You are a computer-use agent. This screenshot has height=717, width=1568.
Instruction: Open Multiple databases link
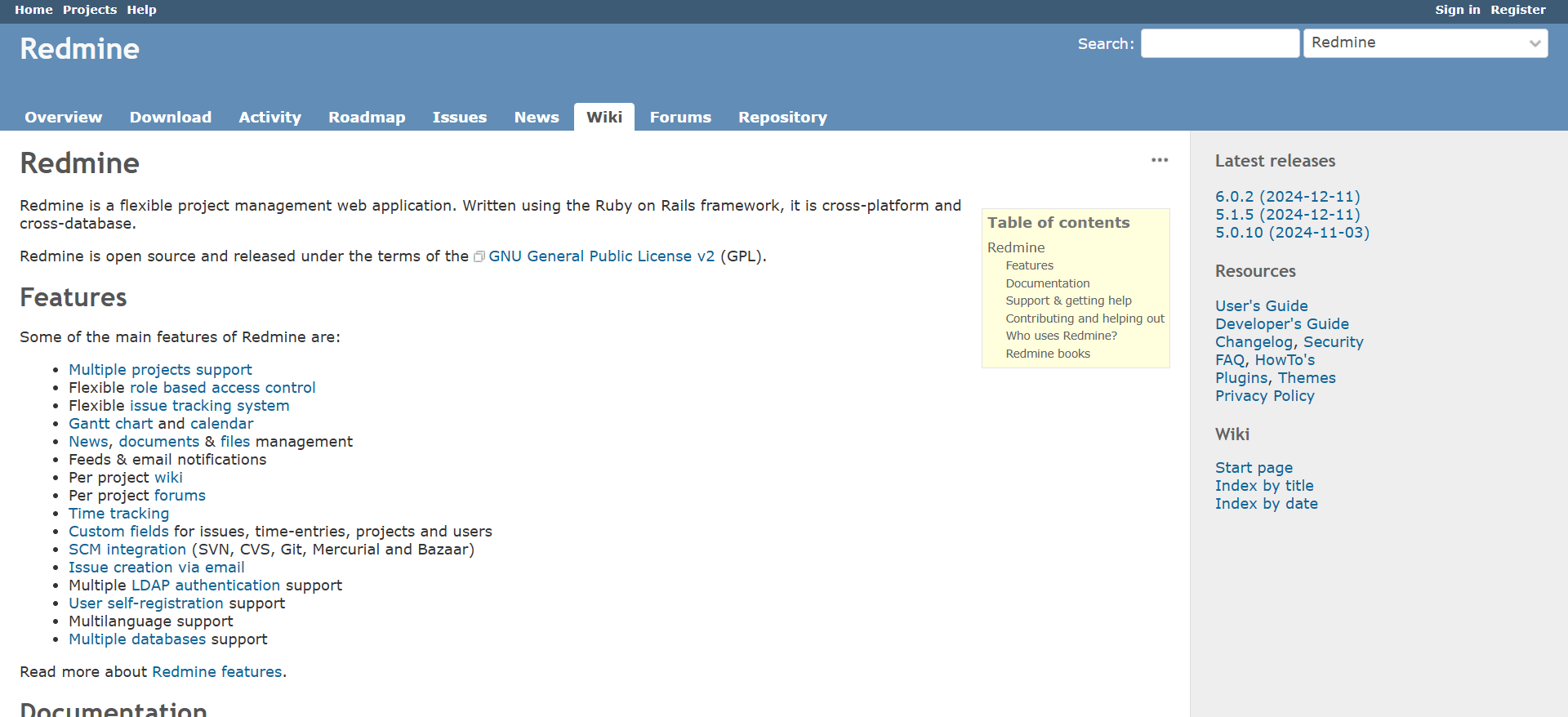coord(137,639)
